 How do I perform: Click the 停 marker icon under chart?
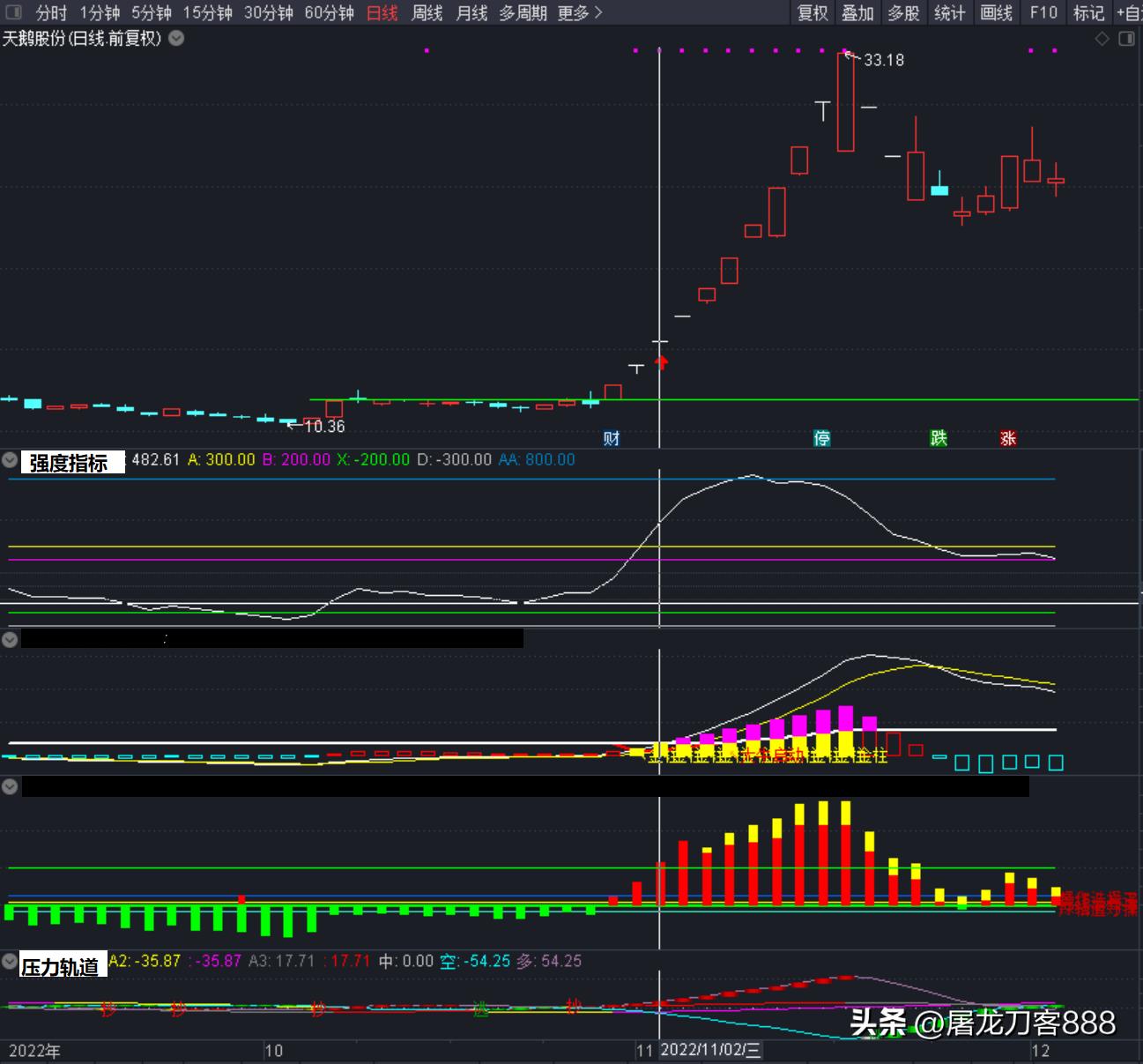821,438
